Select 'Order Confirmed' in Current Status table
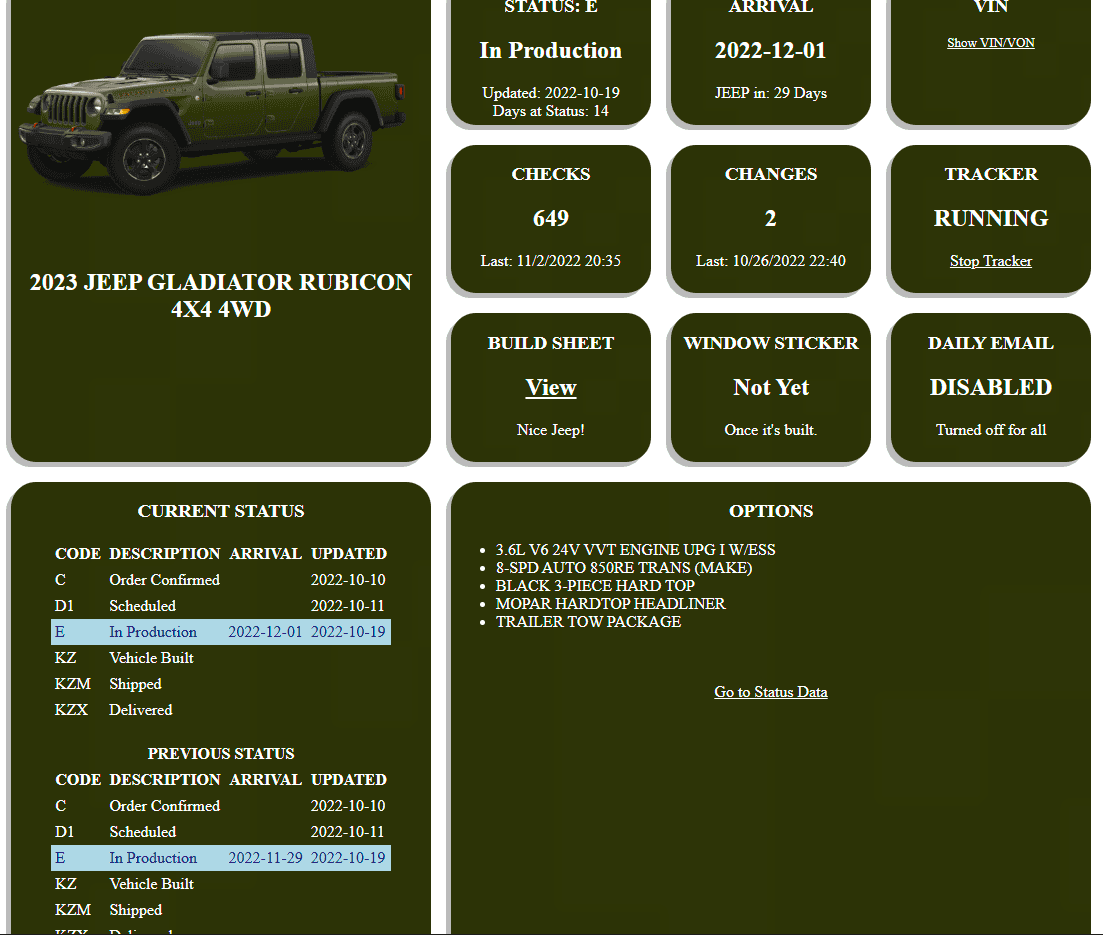This screenshot has height=935, width=1103. tap(165, 580)
